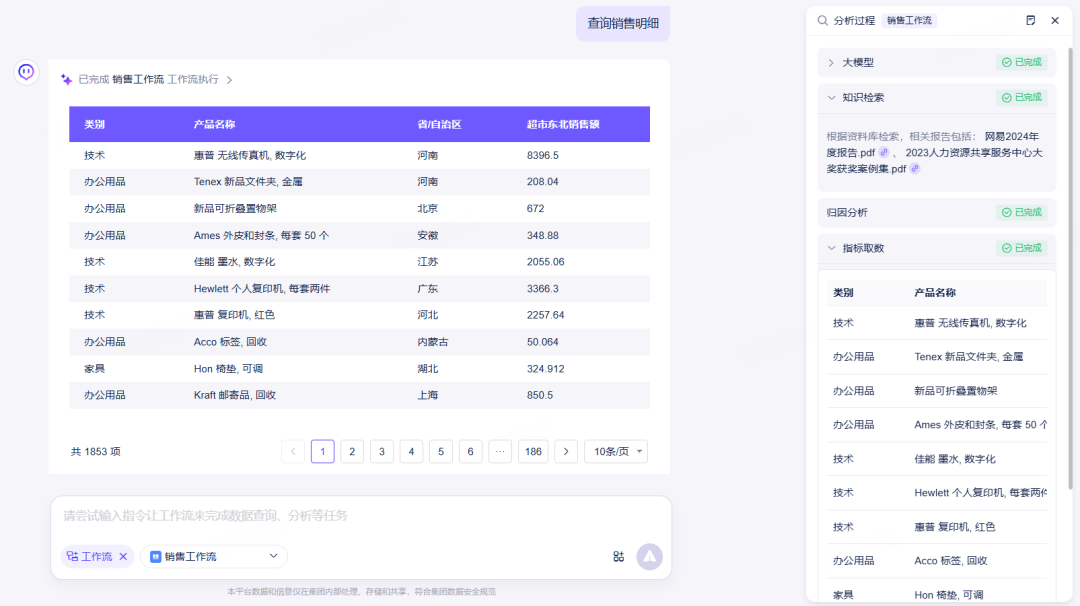The image size is (1080, 606).
Task: Collapse the 知识检索 section
Action: click(x=831, y=98)
